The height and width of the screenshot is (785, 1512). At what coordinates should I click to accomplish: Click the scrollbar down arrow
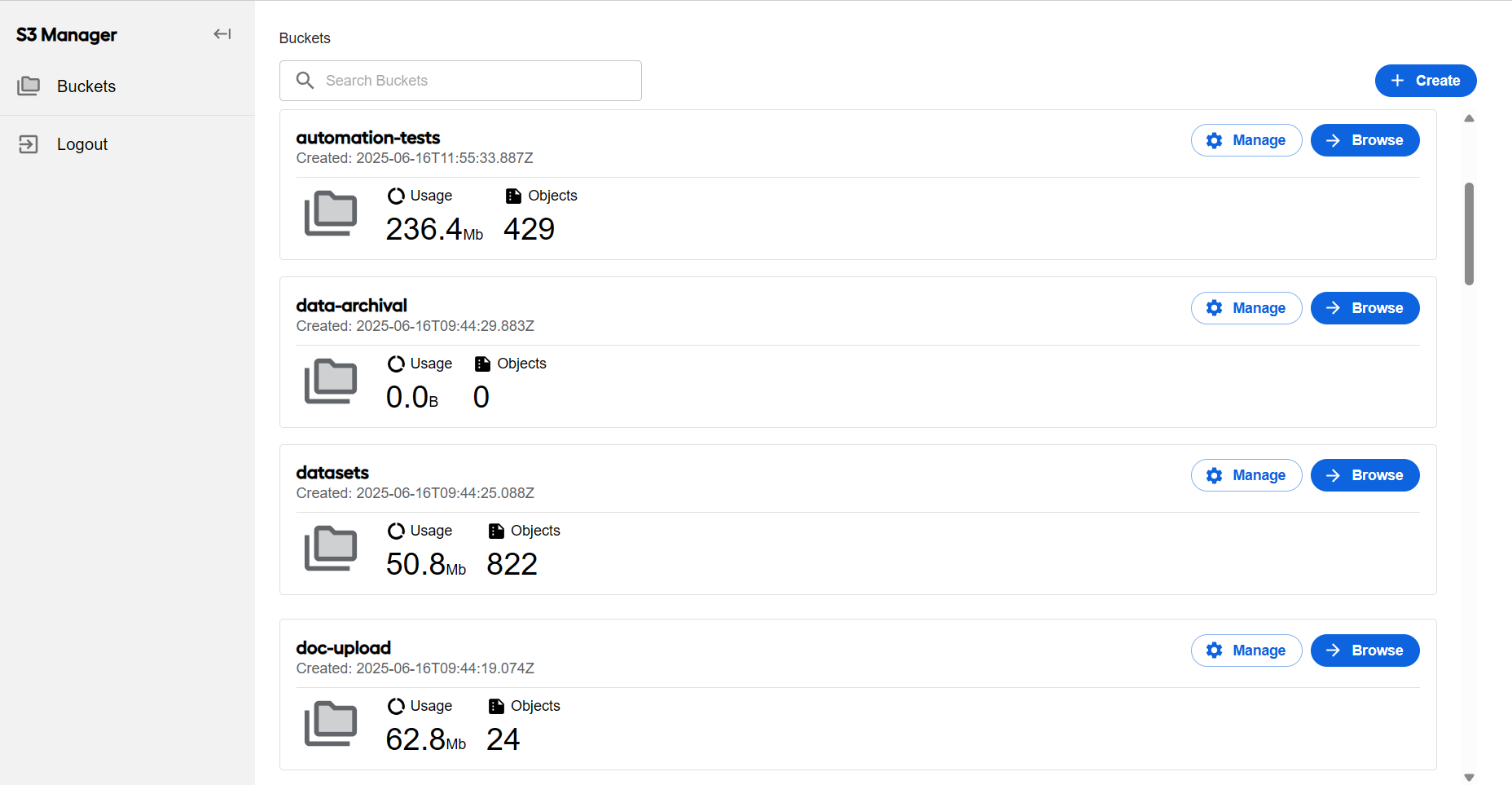tap(1470, 778)
